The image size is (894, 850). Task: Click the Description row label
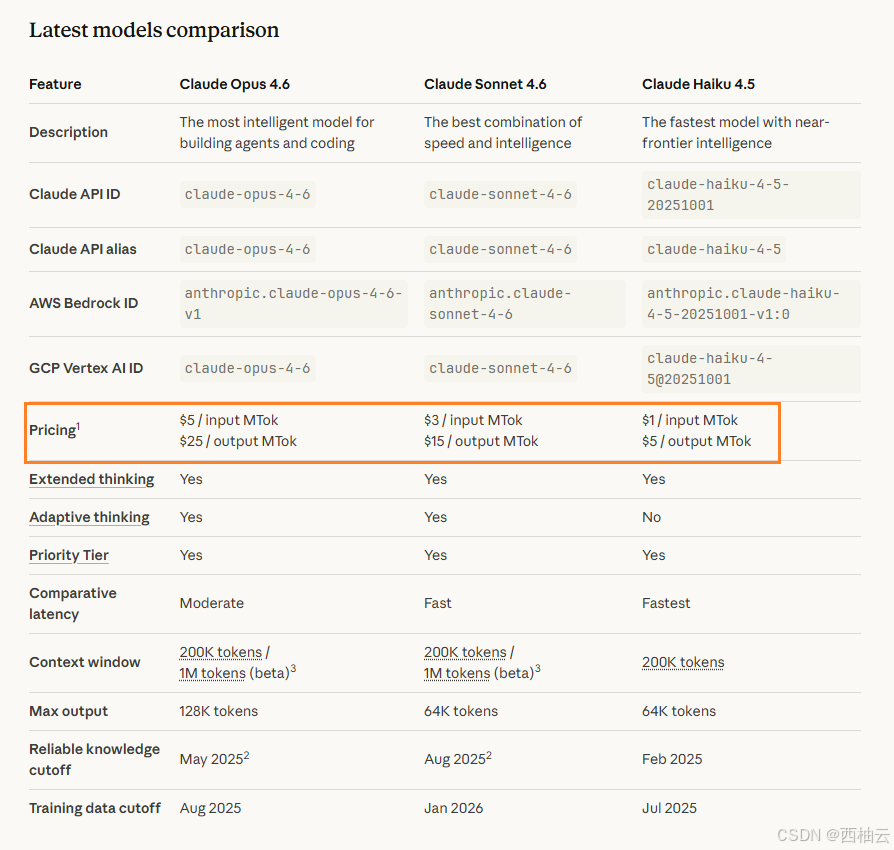pyautogui.click(x=68, y=132)
